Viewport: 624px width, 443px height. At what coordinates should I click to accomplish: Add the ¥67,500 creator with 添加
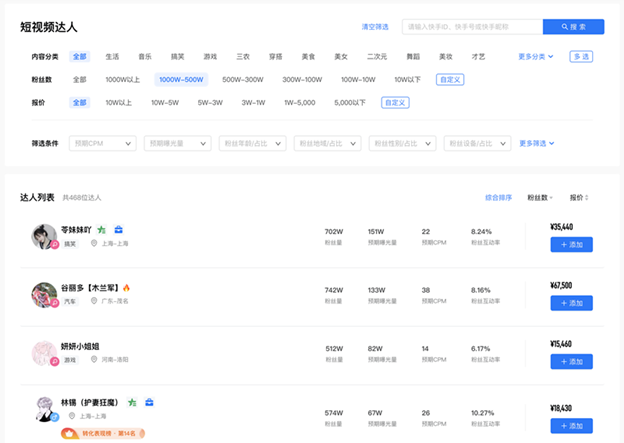click(571, 303)
